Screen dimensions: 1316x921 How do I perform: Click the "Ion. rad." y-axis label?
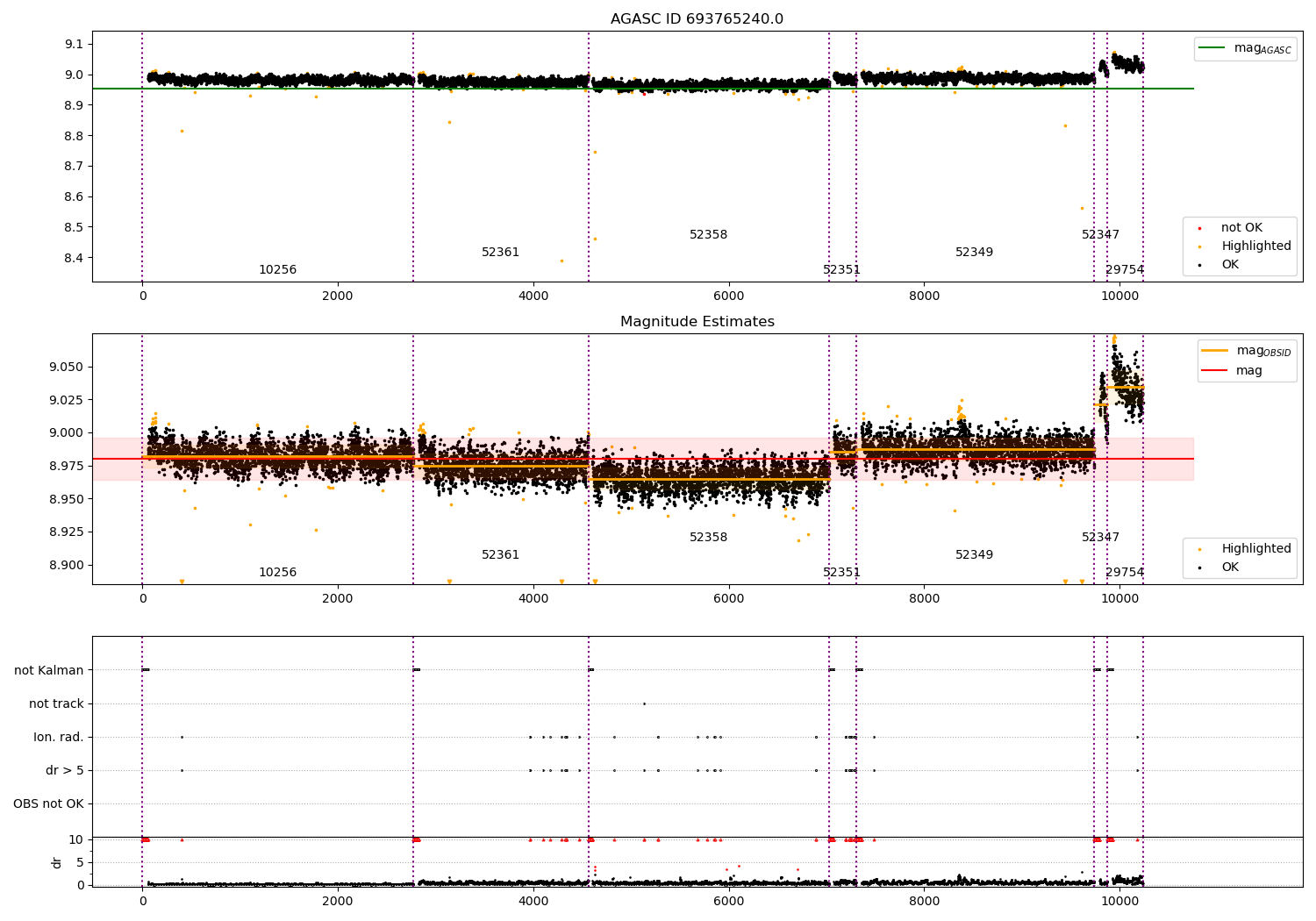(x=59, y=738)
